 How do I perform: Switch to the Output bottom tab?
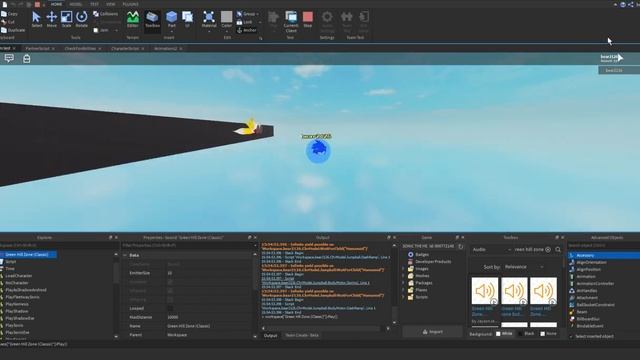(x=270, y=336)
